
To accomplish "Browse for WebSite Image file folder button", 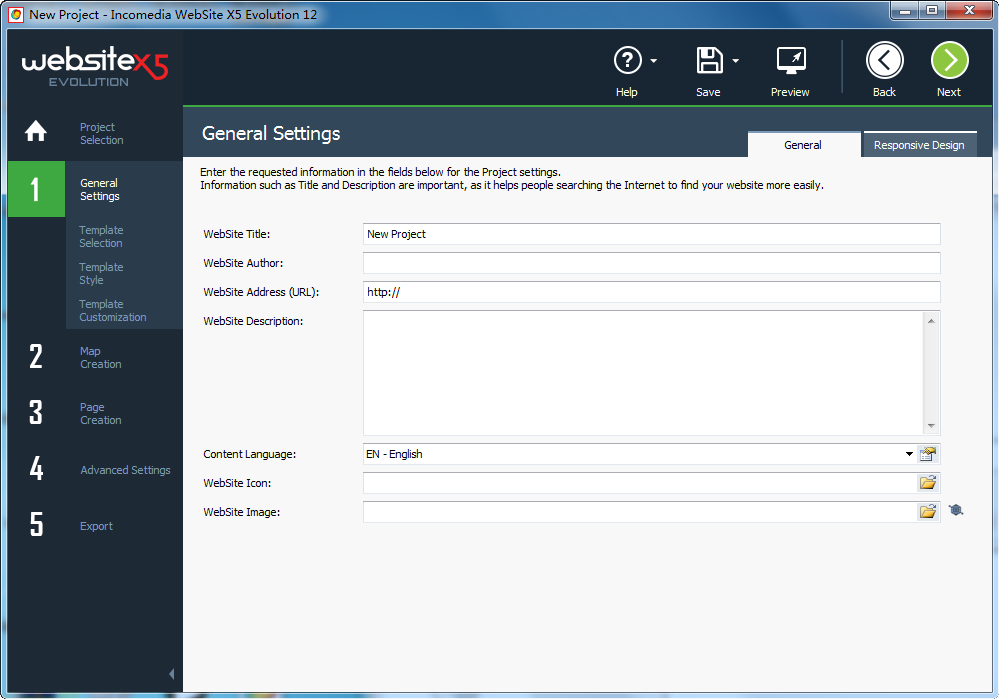I will [928, 512].
